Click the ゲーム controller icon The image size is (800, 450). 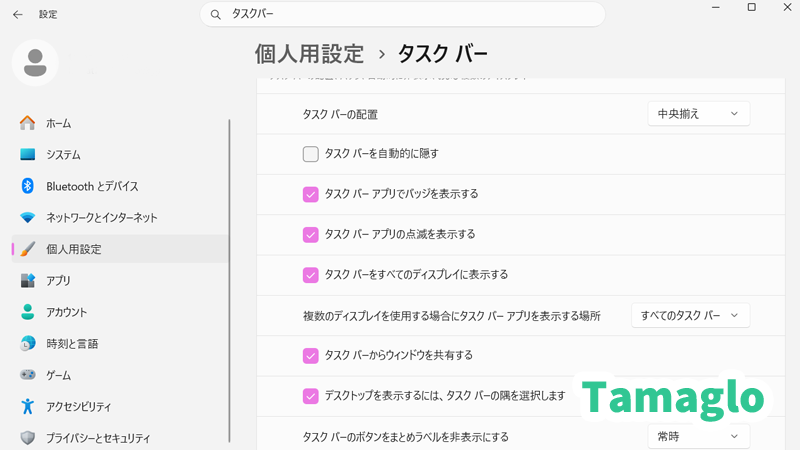pos(28,375)
